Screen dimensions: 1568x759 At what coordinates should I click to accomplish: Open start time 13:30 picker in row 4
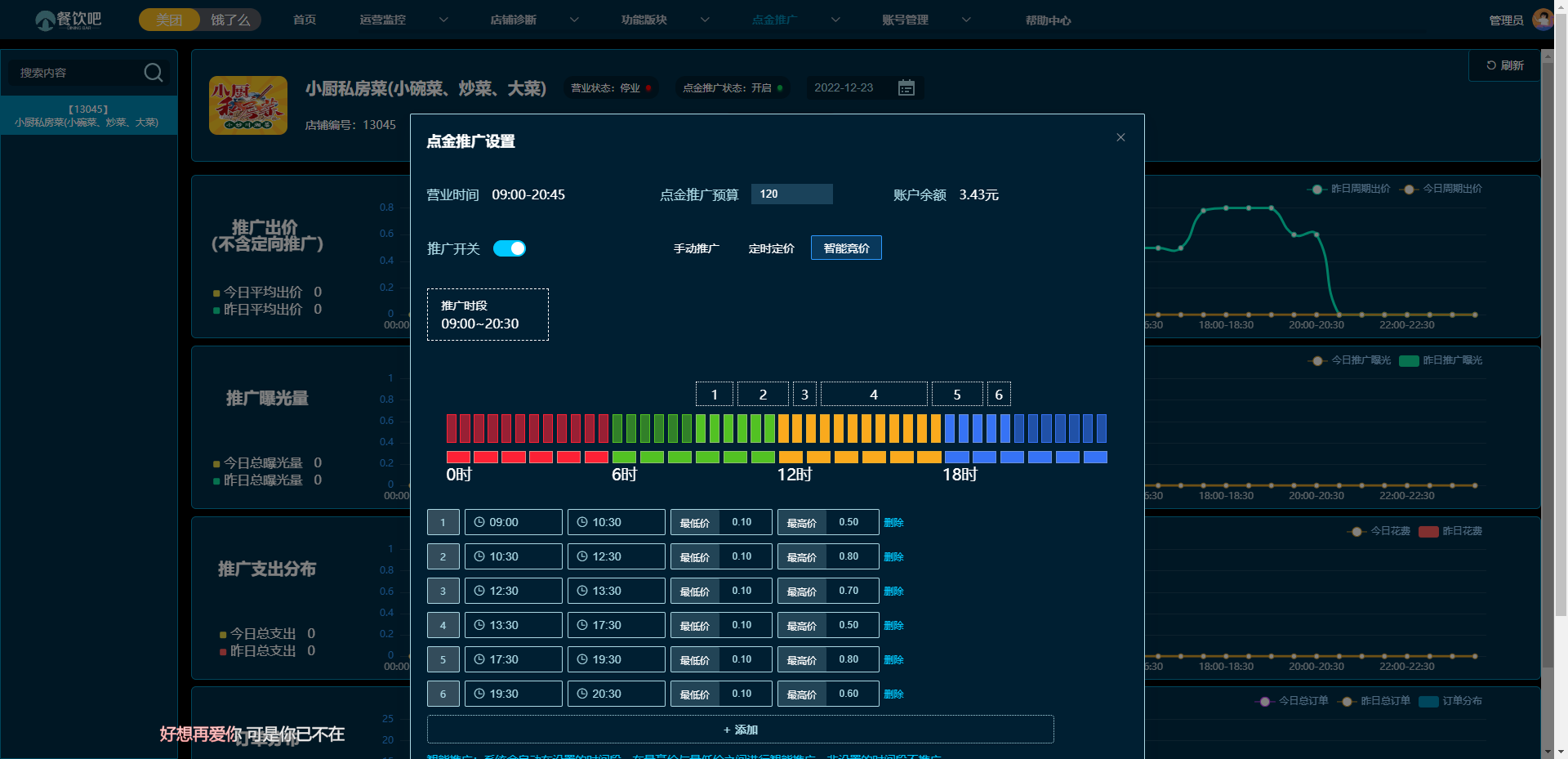point(513,625)
